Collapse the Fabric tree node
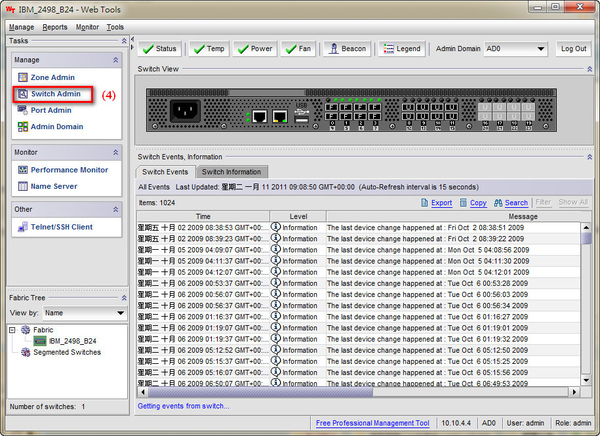This screenshot has width=600, height=436. coord(12,330)
